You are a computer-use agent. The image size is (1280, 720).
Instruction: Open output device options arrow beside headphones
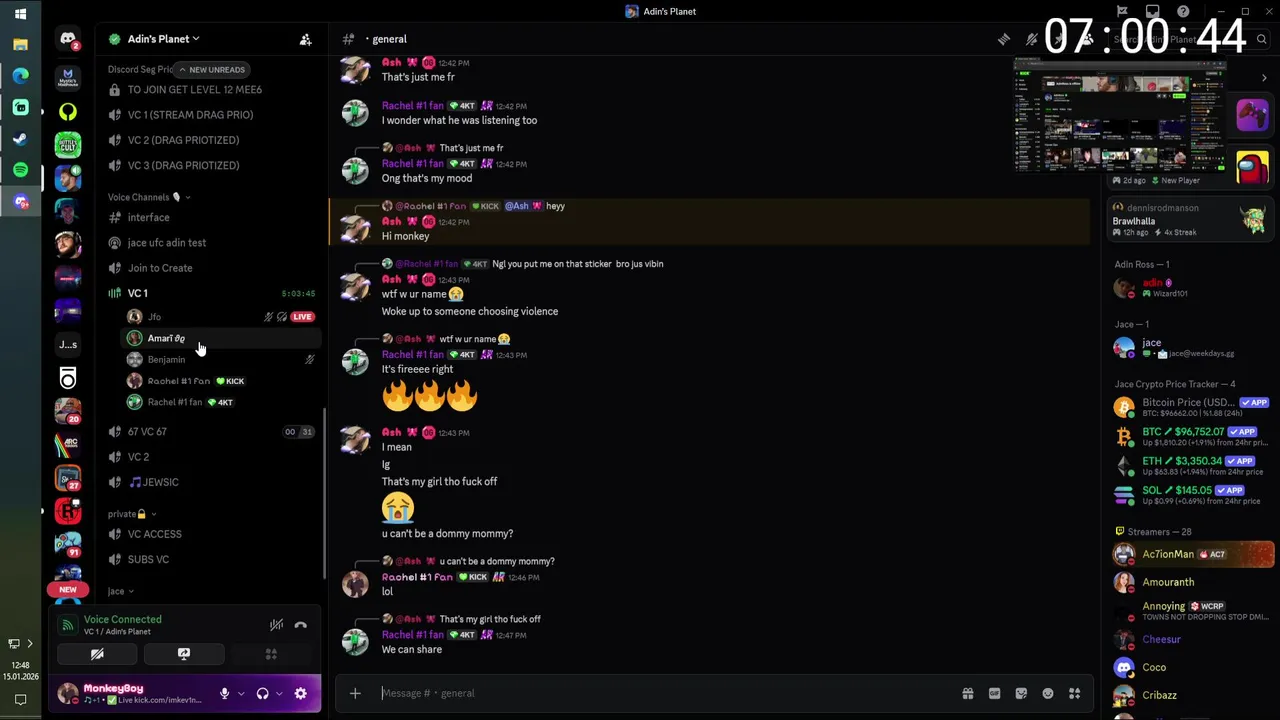point(279,694)
